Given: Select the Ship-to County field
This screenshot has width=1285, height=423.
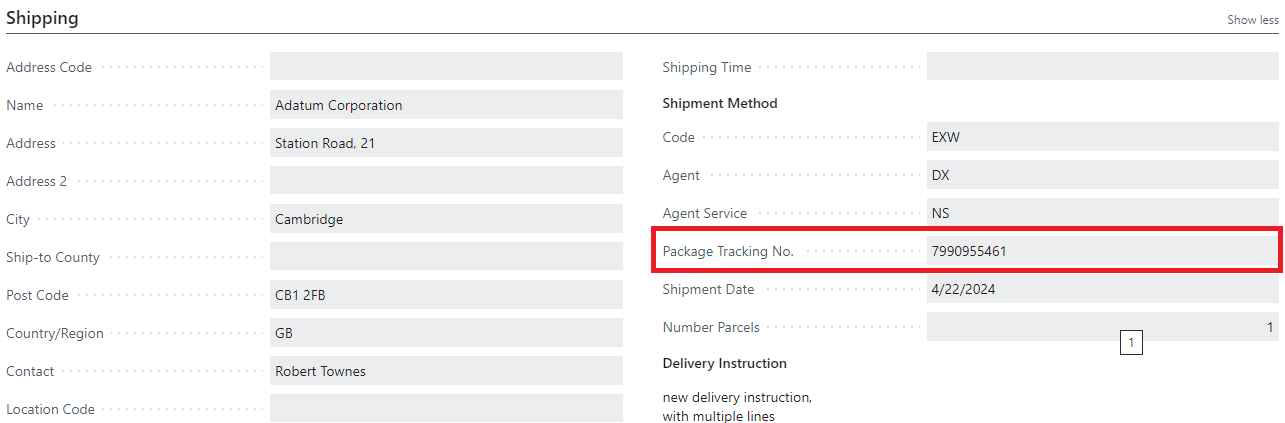Looking at the screenshot, I should click(x=446, y=257).
